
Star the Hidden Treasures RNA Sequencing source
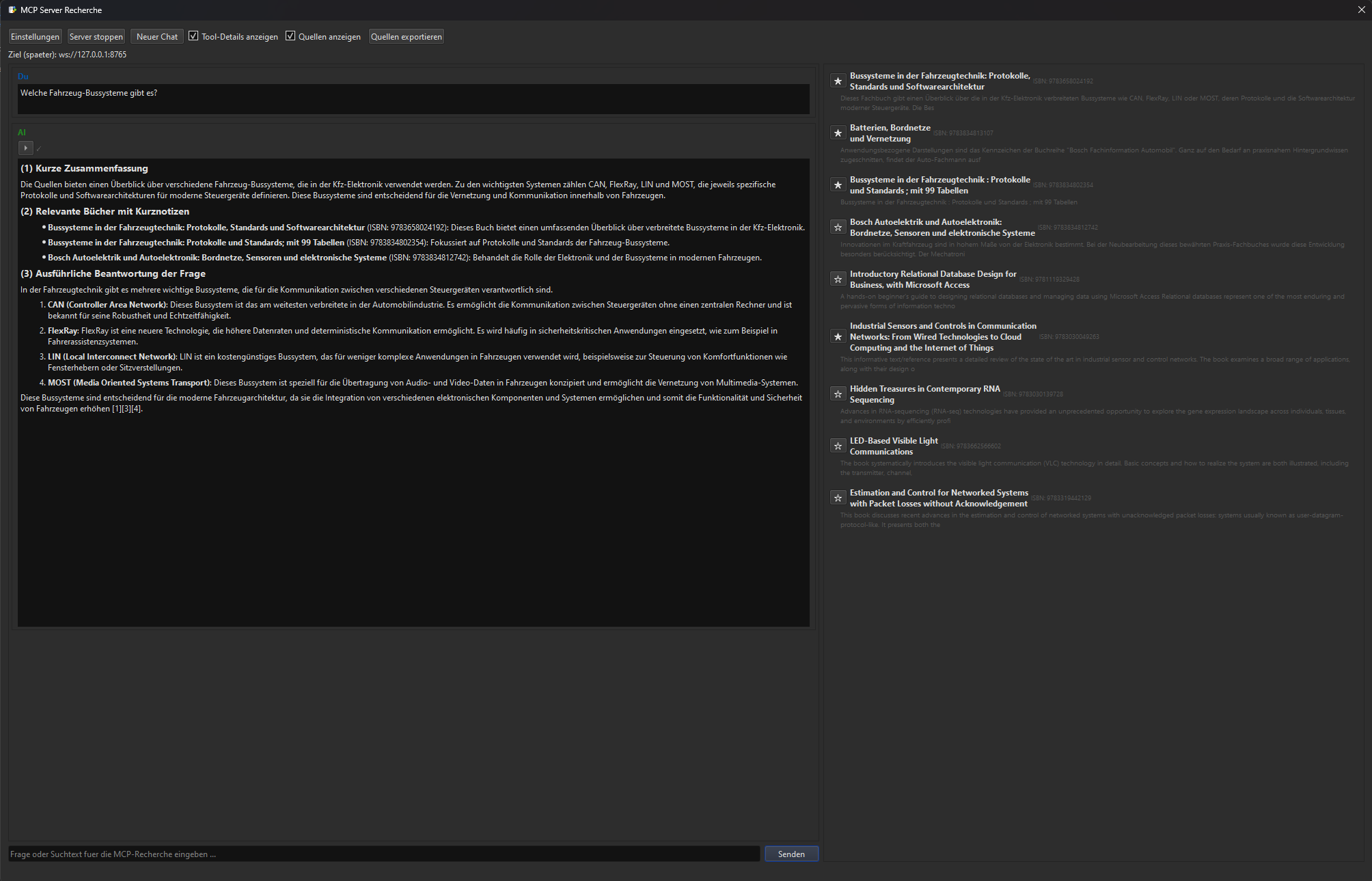point(838,394)
